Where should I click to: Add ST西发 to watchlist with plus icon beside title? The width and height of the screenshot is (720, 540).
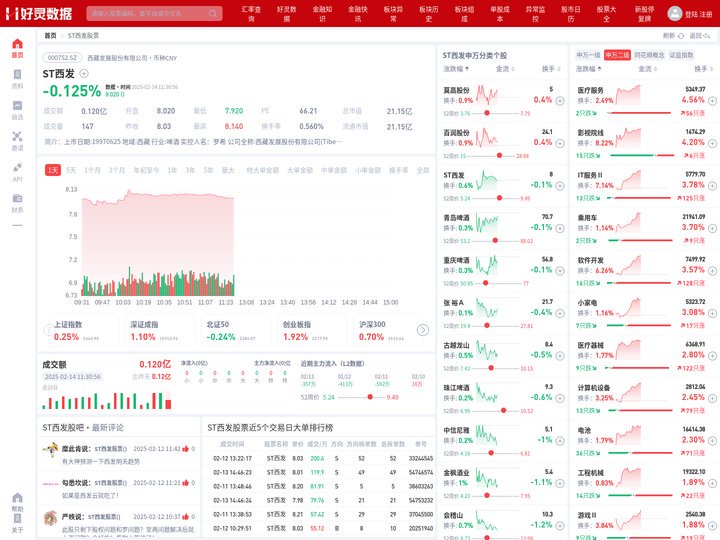point(84,73)
